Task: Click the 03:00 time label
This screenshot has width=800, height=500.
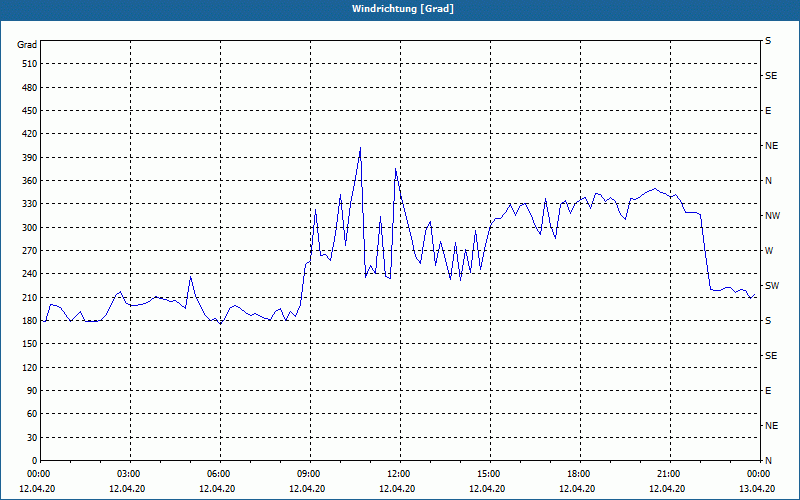Action: 127,474
